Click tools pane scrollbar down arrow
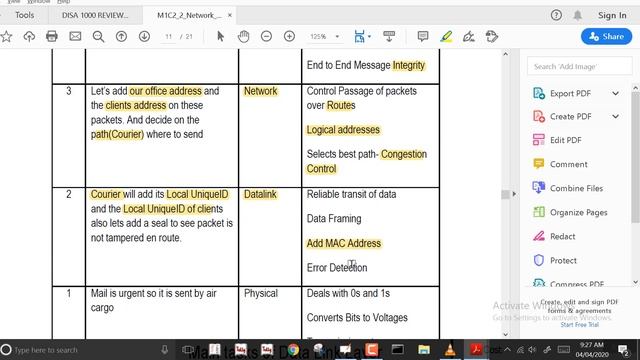 click(635, 282)
